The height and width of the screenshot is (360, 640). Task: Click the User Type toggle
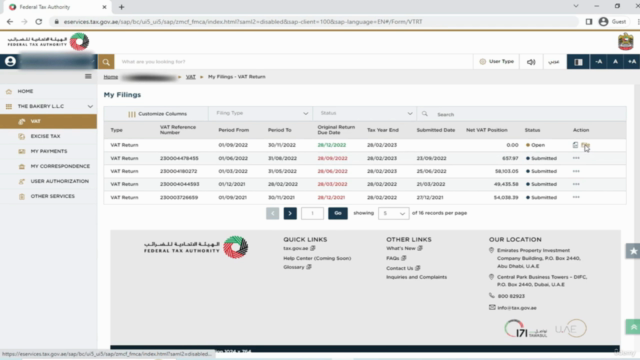496,62
